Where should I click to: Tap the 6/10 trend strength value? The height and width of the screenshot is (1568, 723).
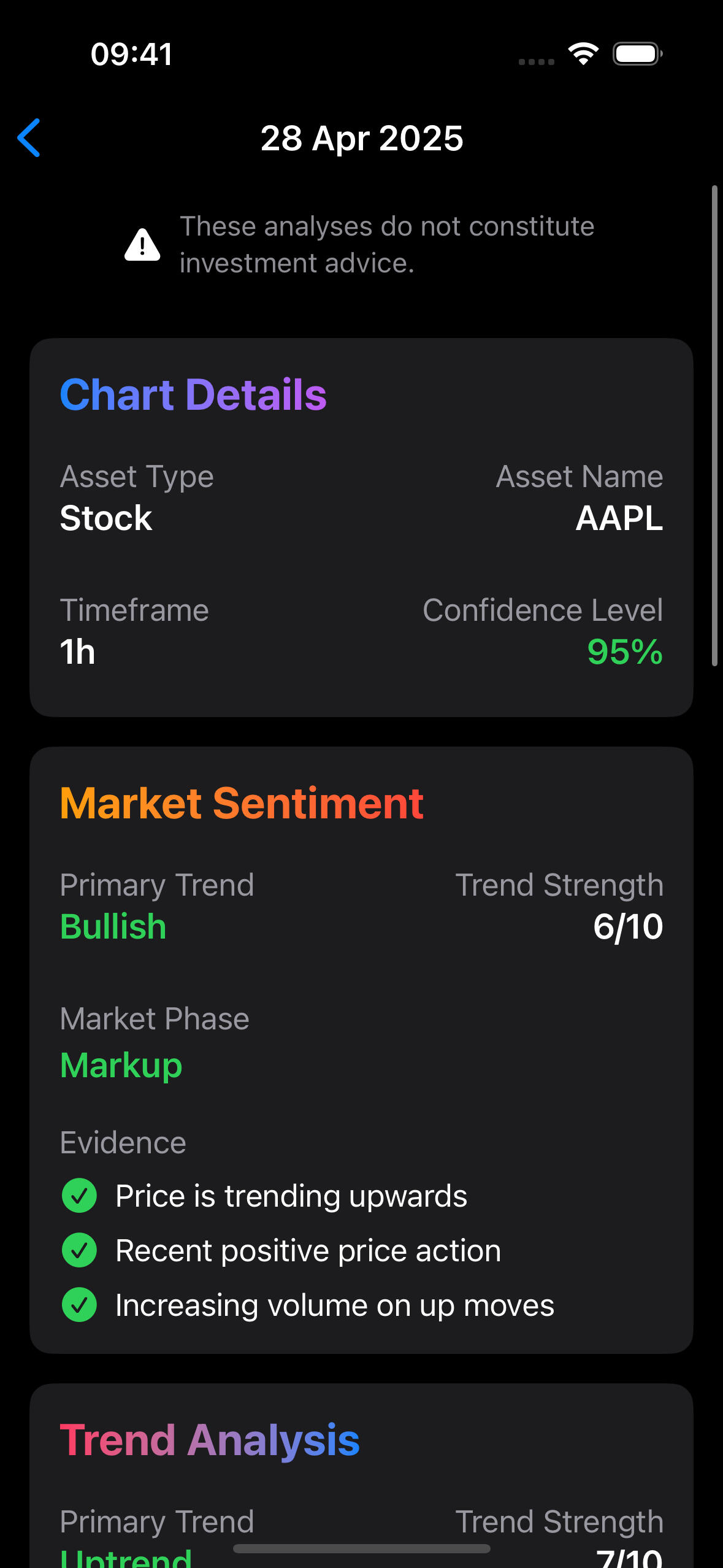point(627,926)
